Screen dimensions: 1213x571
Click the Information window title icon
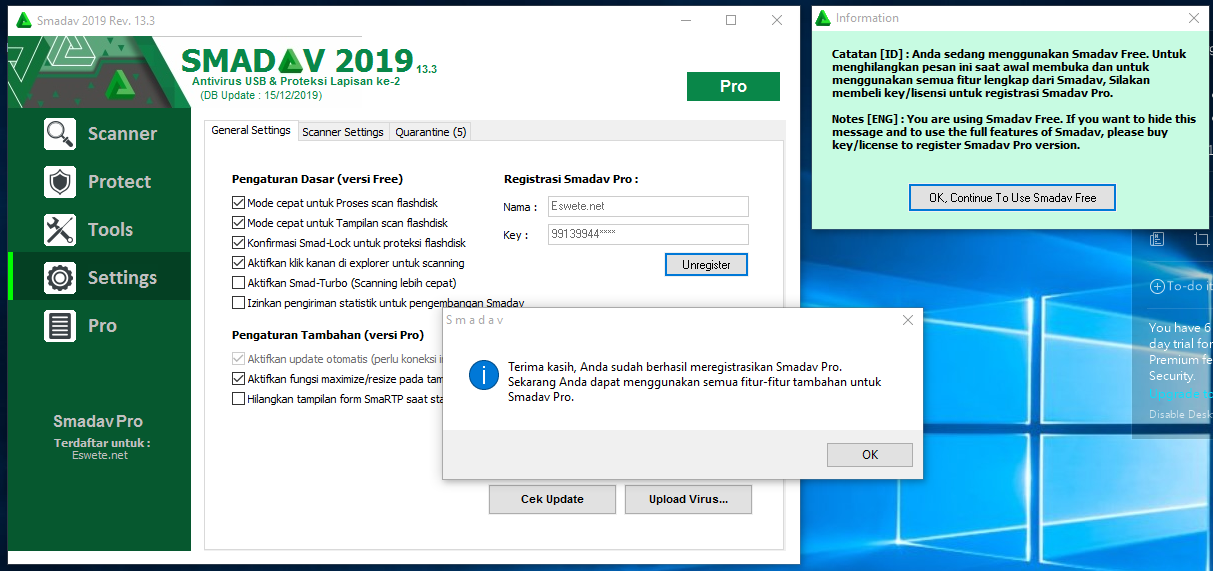tap(823, 18)
